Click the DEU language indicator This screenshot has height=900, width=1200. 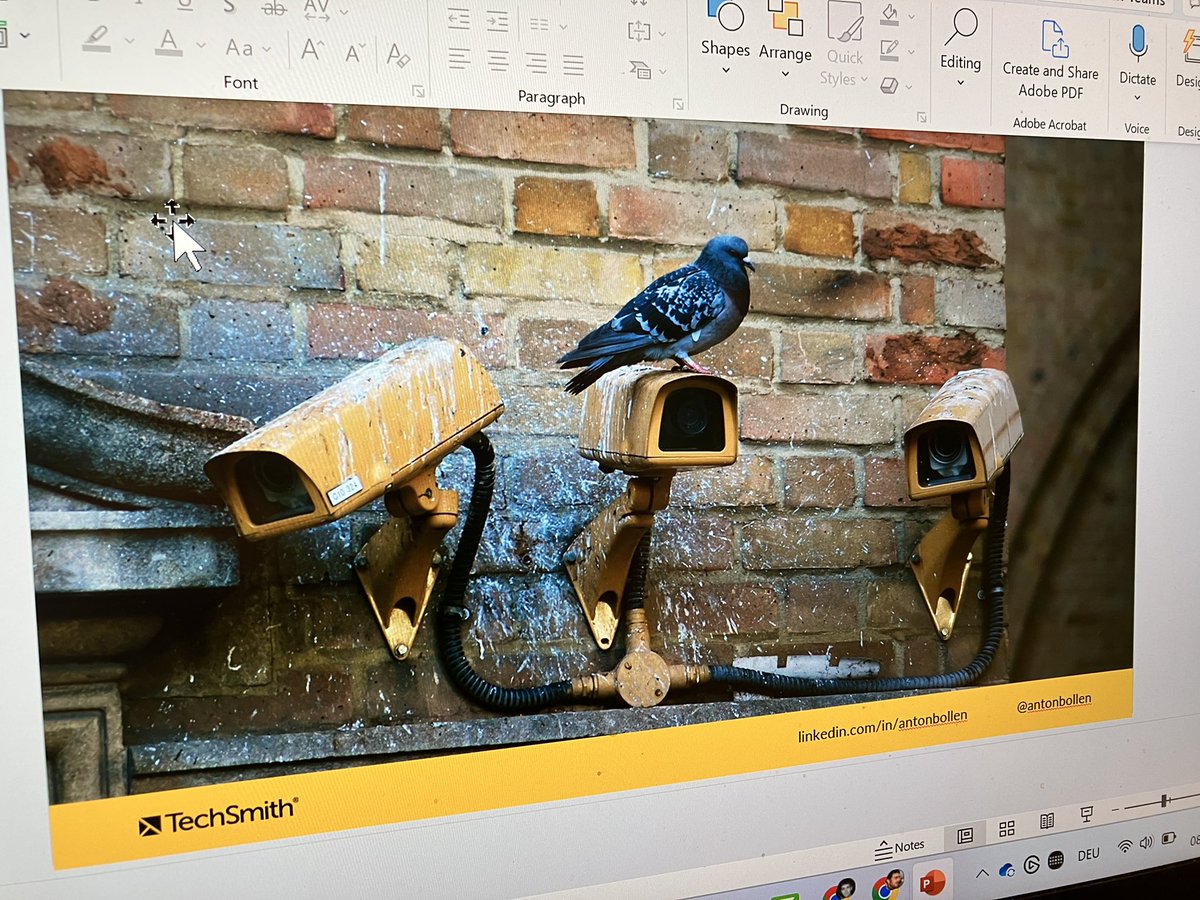1088,856
